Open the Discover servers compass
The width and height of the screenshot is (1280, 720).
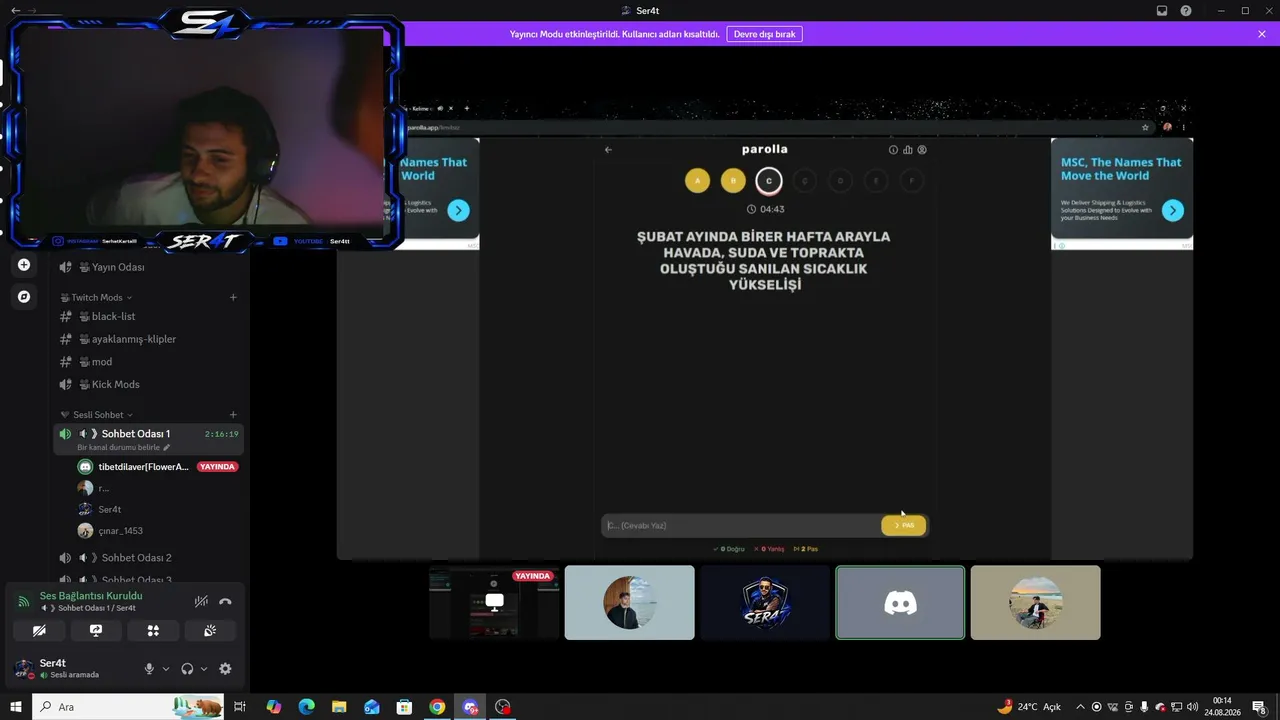point(24,297)
